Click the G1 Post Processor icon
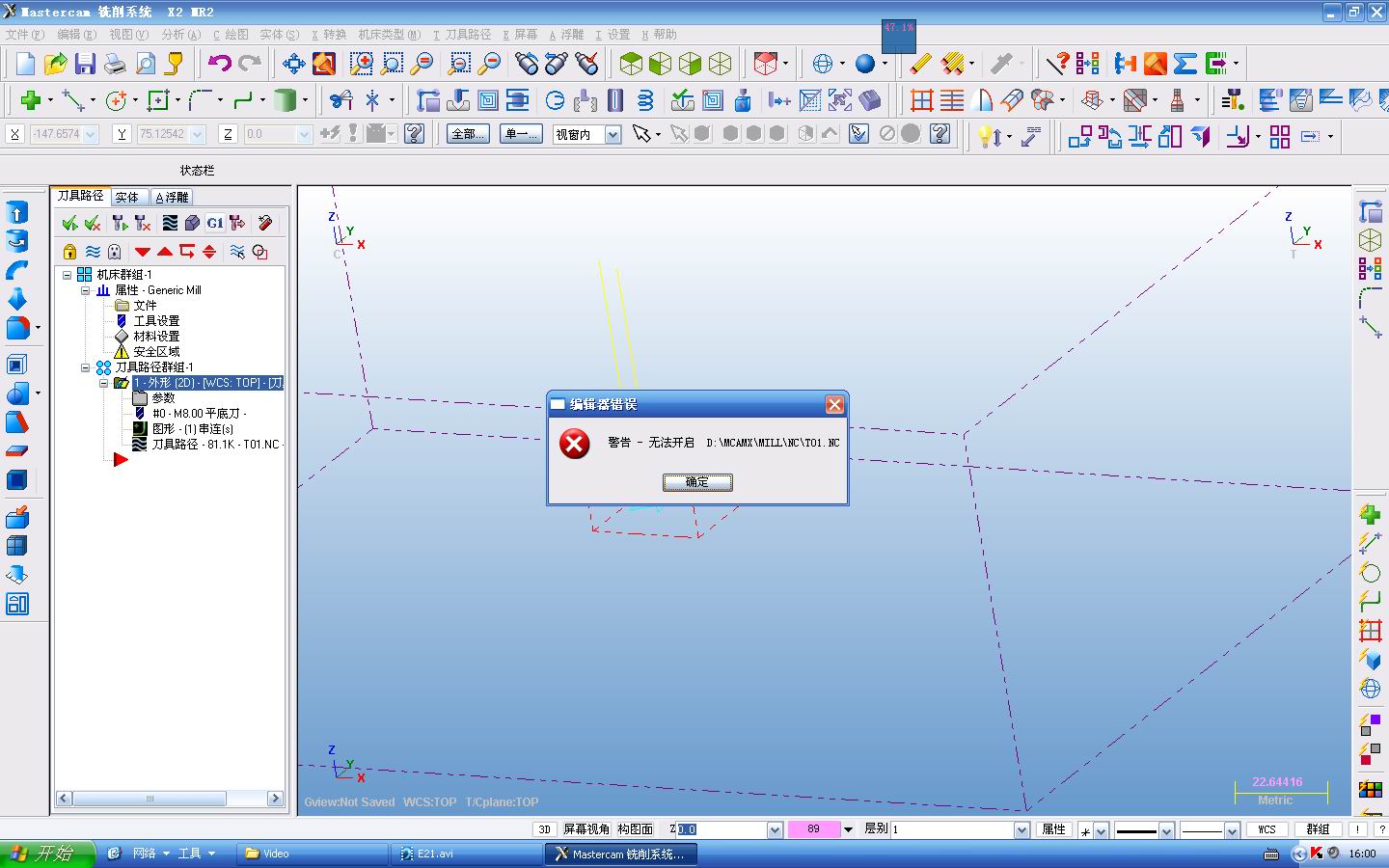 coord(214,223)
